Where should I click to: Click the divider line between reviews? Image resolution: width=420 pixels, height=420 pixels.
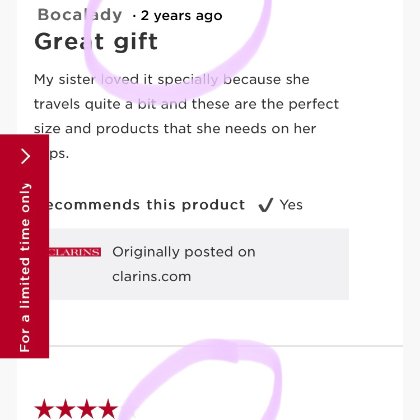pyautogui.click(x=226, y=346)
